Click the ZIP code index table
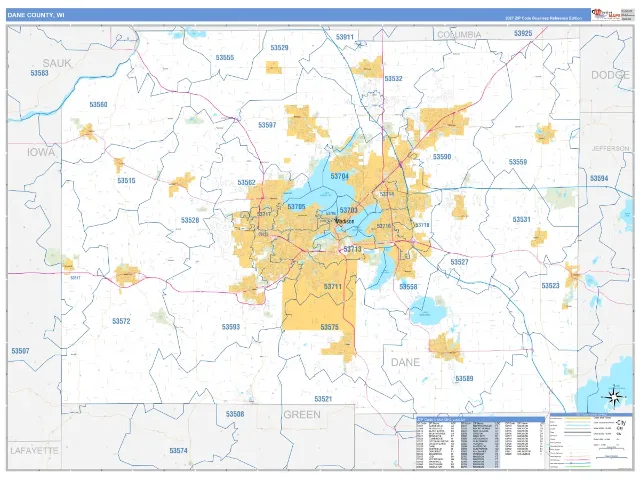 pyautogui.click(x=480, y=442)
